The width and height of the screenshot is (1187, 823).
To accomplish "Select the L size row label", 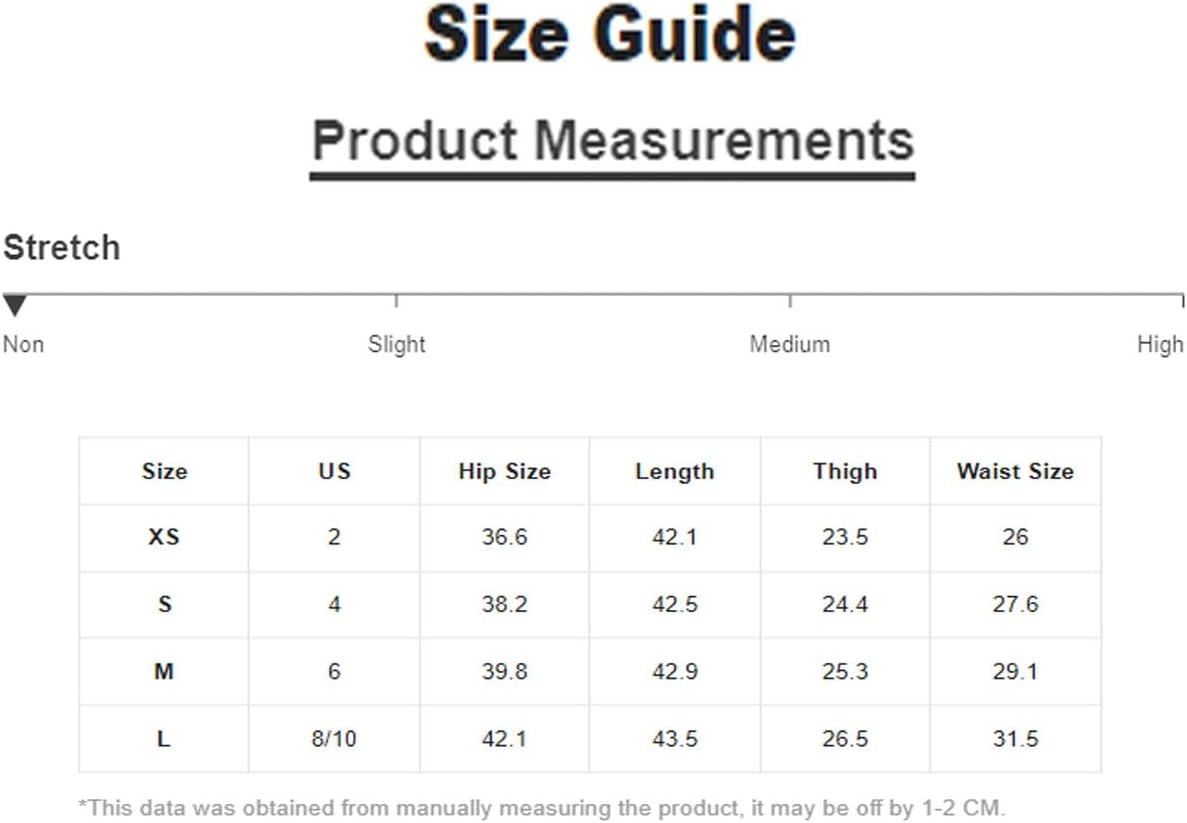I will click(x=164, y=738).
